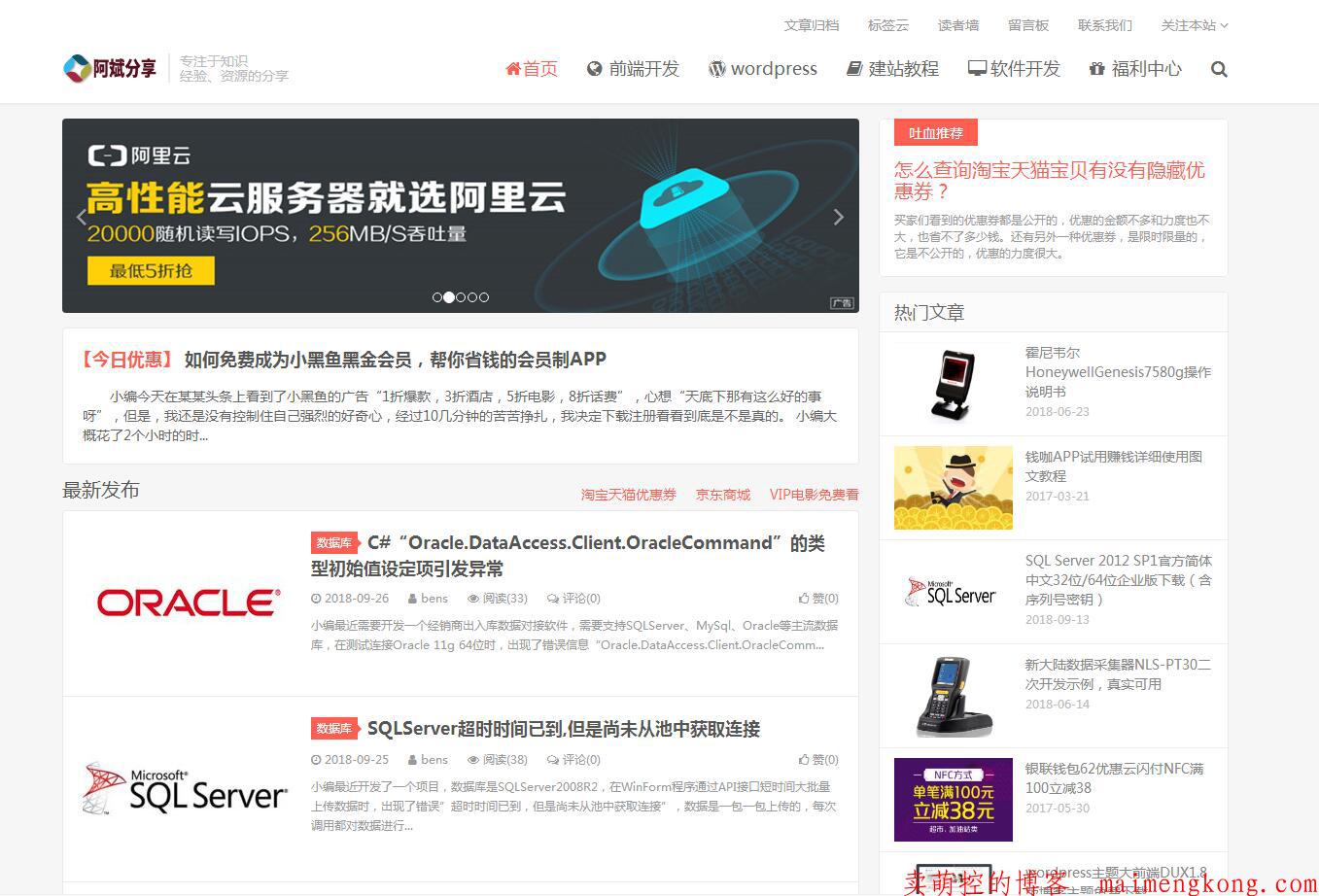Like the Oracle article with 赞 thumbs-up
The height and width of the screenshot is (896, 1319).
818,599
